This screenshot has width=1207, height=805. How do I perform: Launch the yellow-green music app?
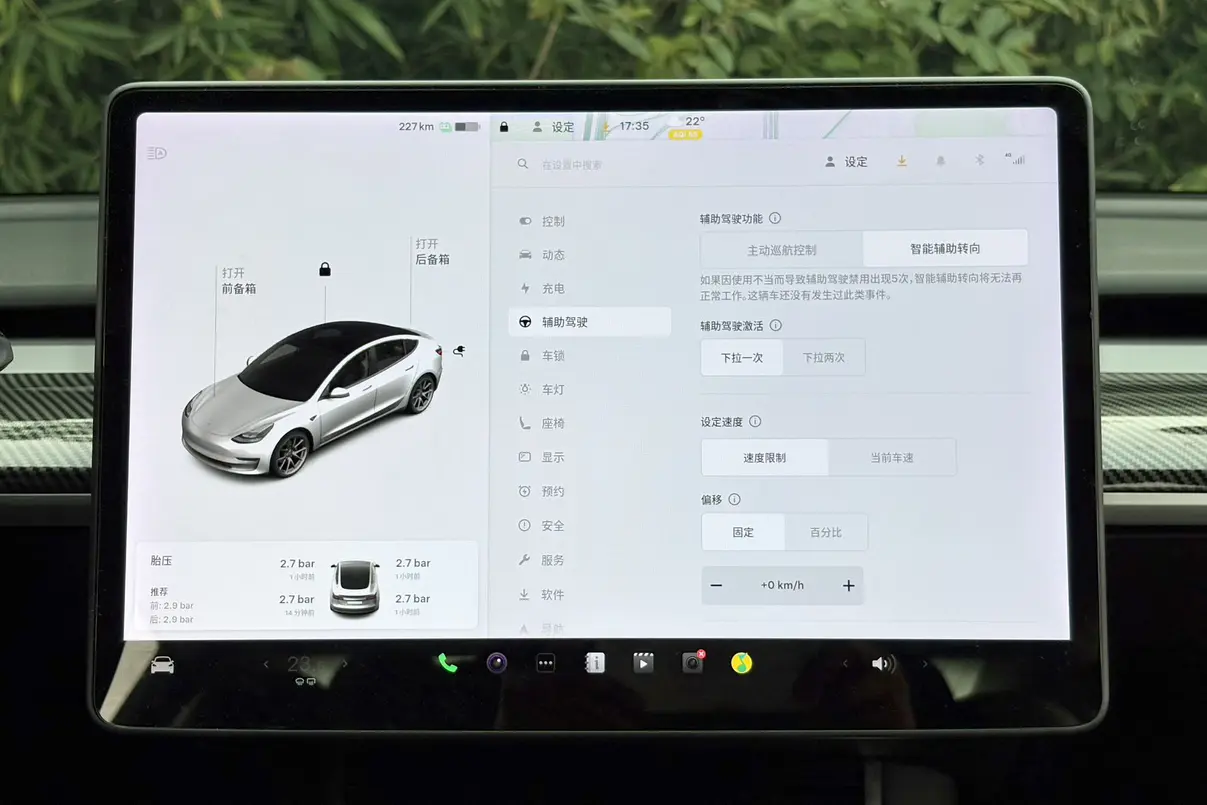coord(741,663)
